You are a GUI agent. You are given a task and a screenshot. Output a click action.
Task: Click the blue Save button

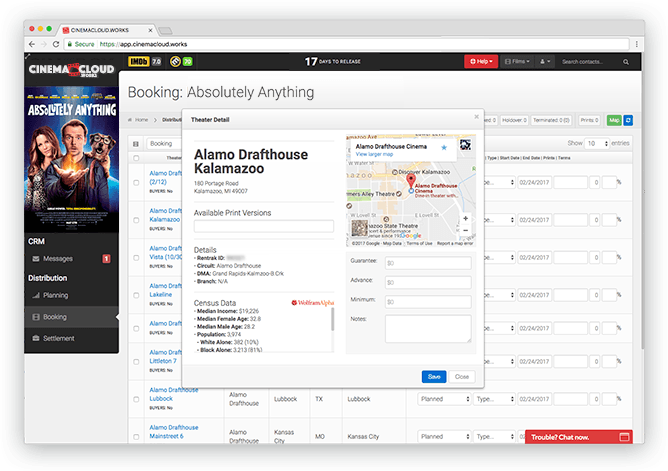[433, 376]
